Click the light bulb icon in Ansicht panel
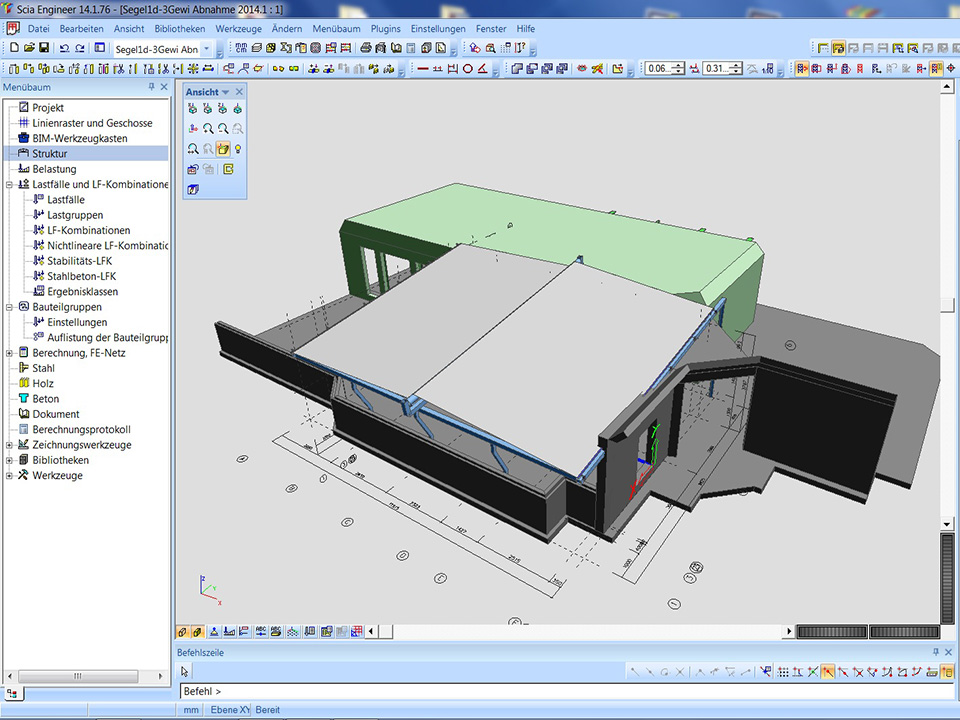This screenshot has width=960, height=720. (238, 149)
